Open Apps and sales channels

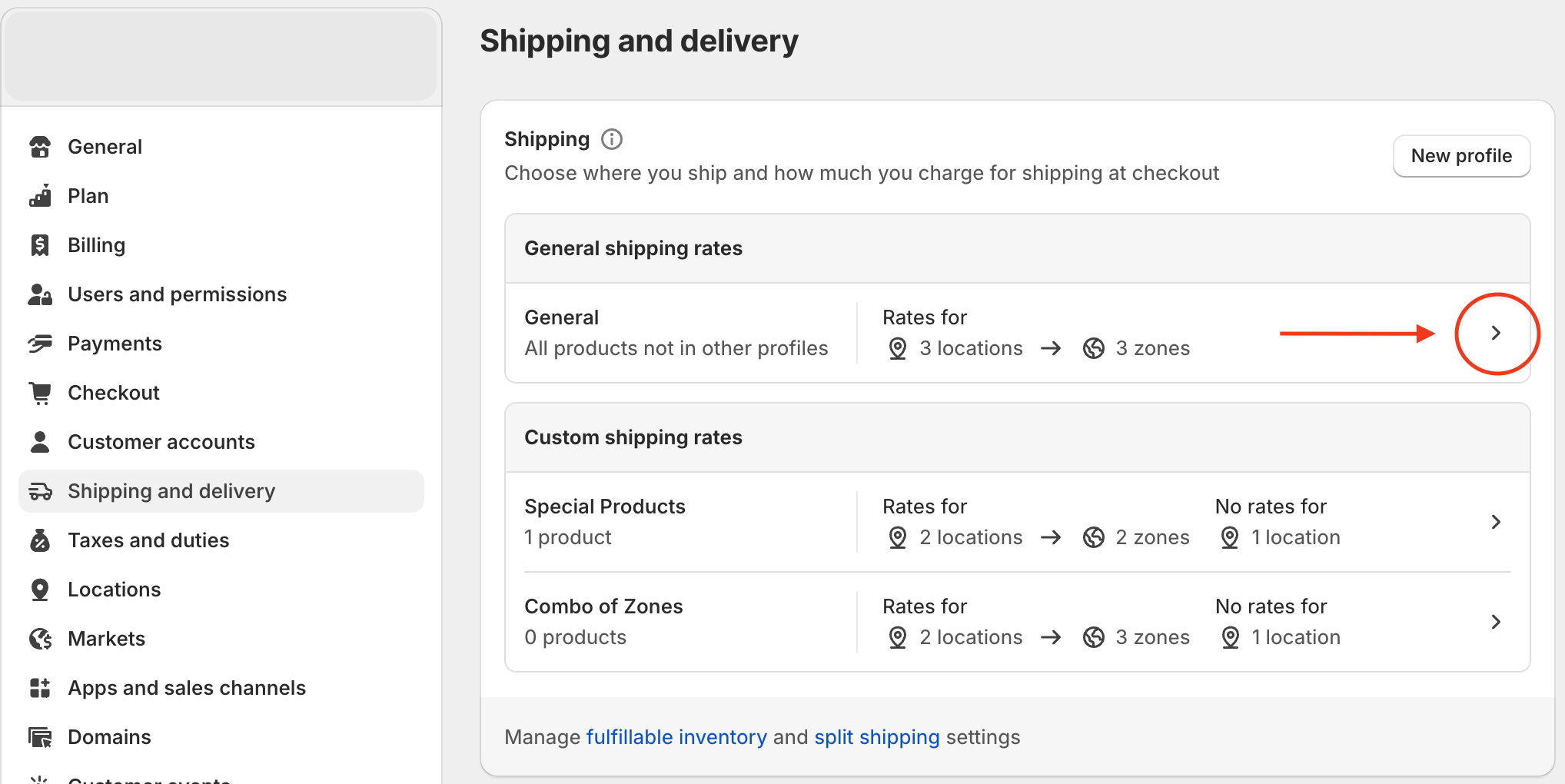pyautogui.click(x=186, y=688)
